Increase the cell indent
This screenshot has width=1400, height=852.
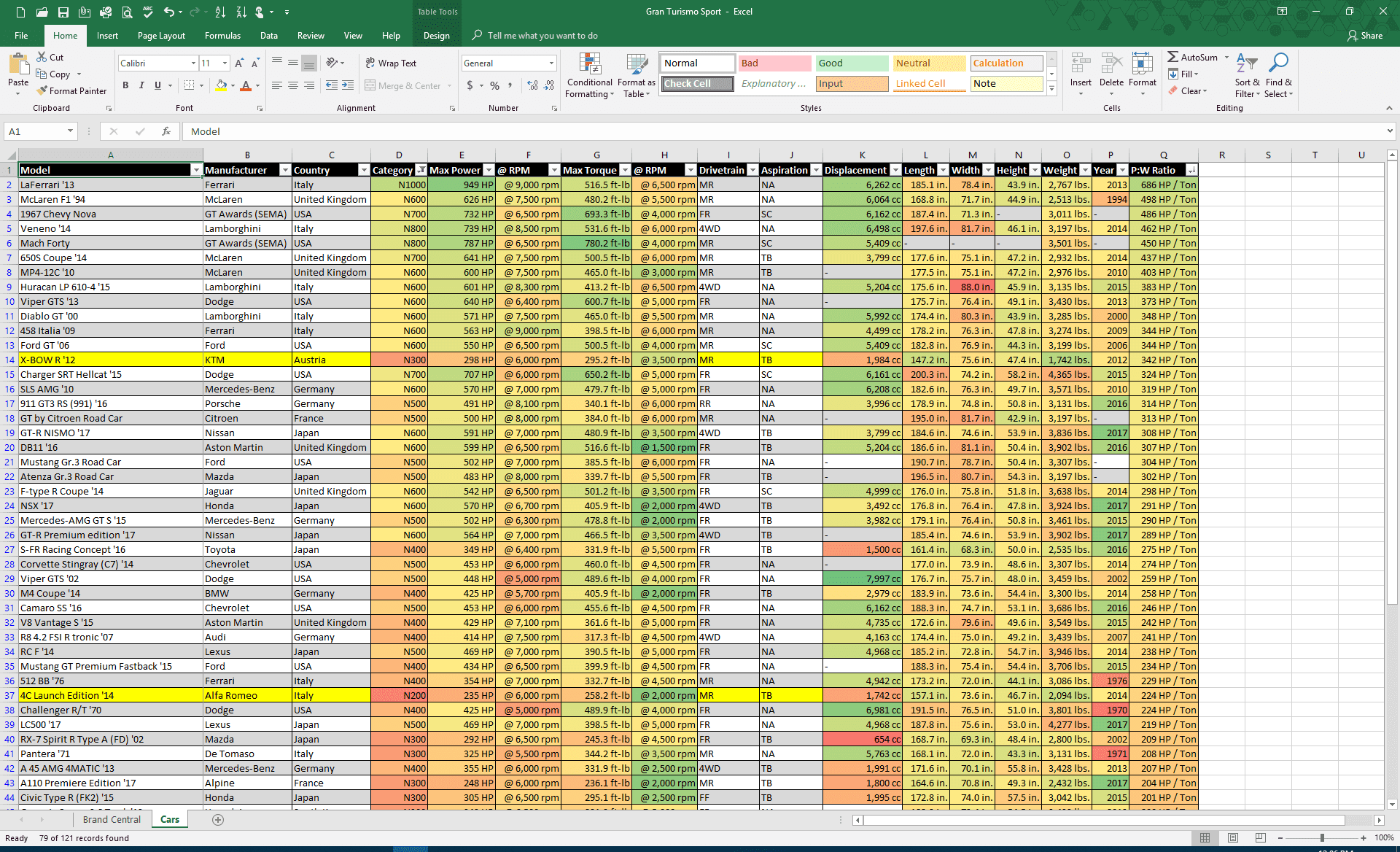(x=348, y=85)
